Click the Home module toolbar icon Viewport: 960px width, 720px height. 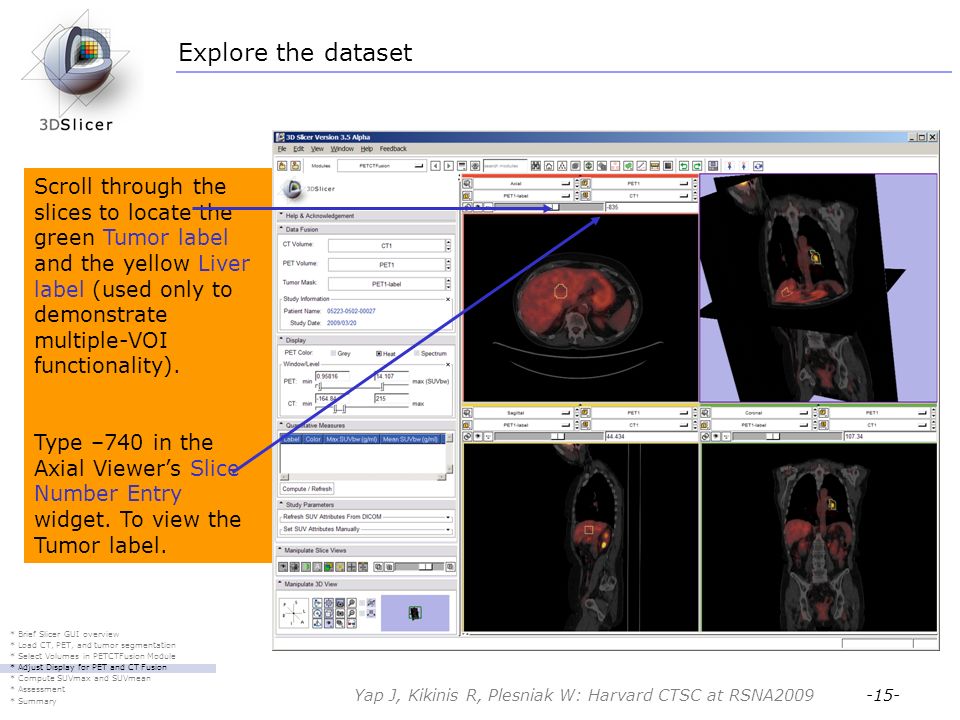click(549, 166)
